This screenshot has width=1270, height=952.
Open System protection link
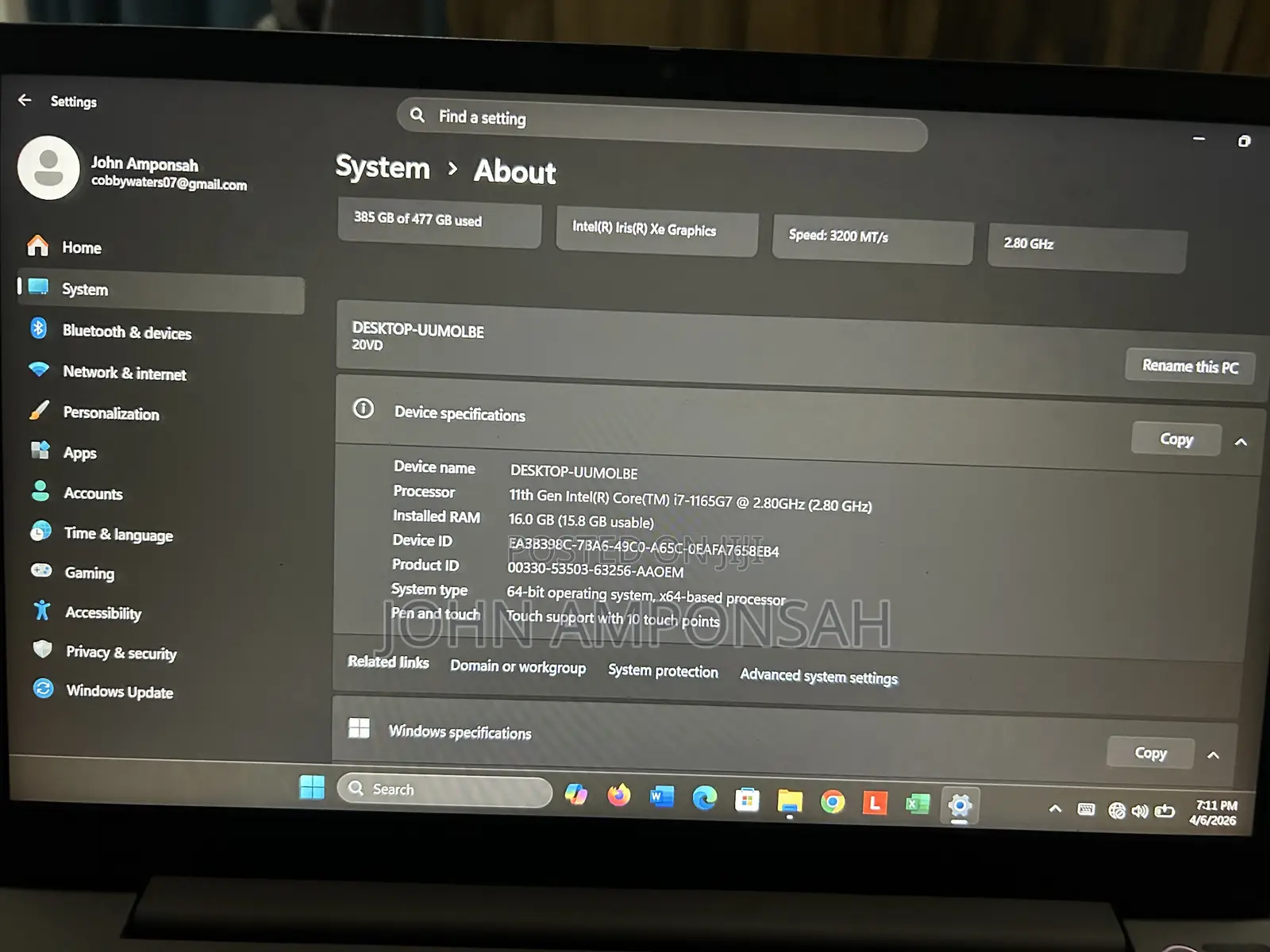663,671
